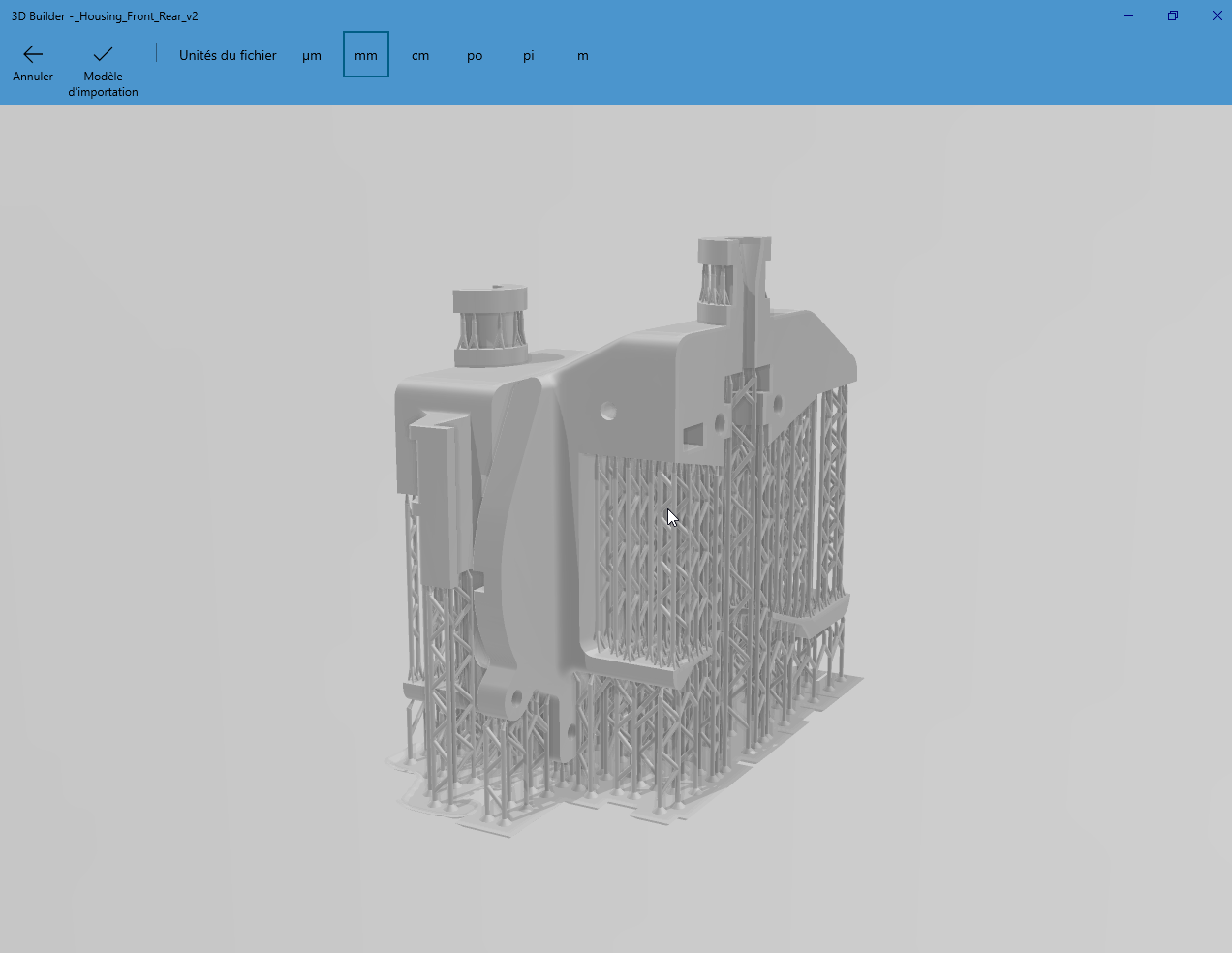Screen dimensions: 1232x953
Task: Click the "Unités du fichier" label
Action: (x=228, y=55)
